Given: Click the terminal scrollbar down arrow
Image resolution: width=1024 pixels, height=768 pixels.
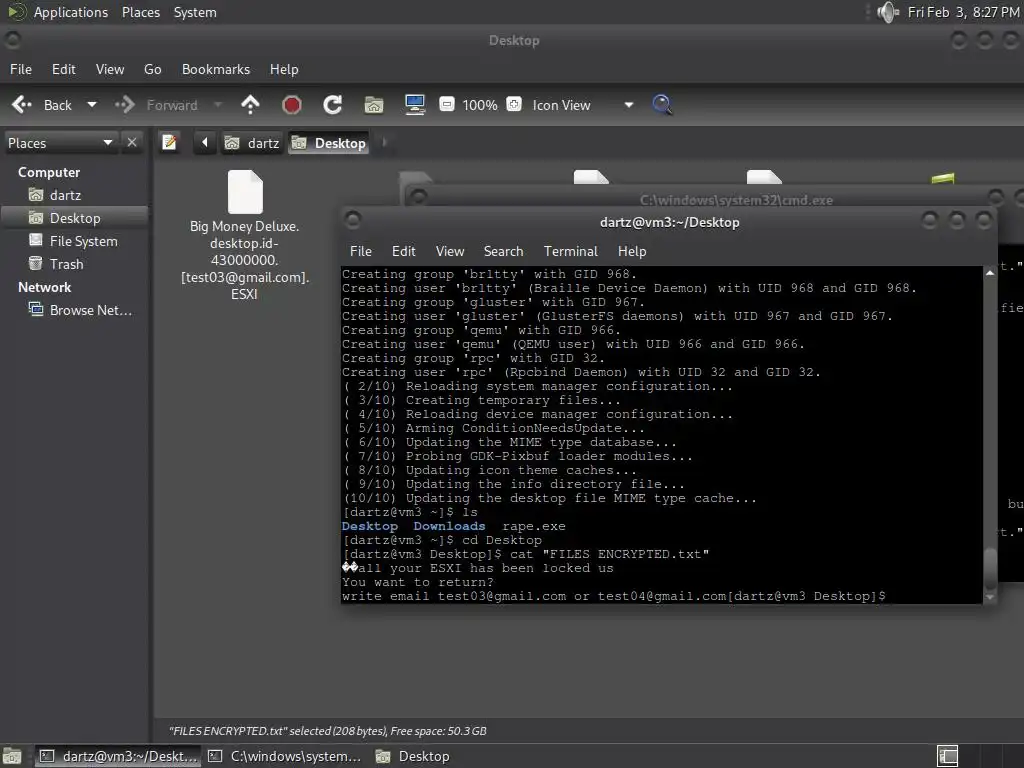Looking at the screenshot, I should pos(990,597).
